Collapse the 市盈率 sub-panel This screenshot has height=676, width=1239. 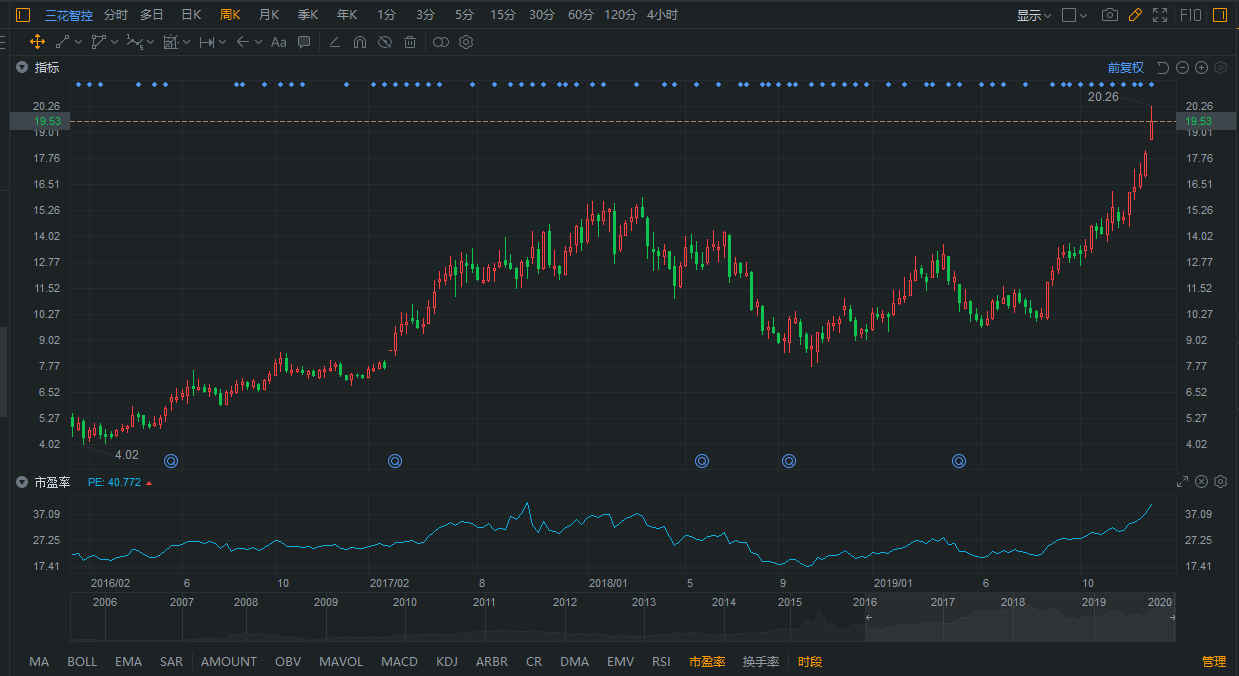[21, 482]
